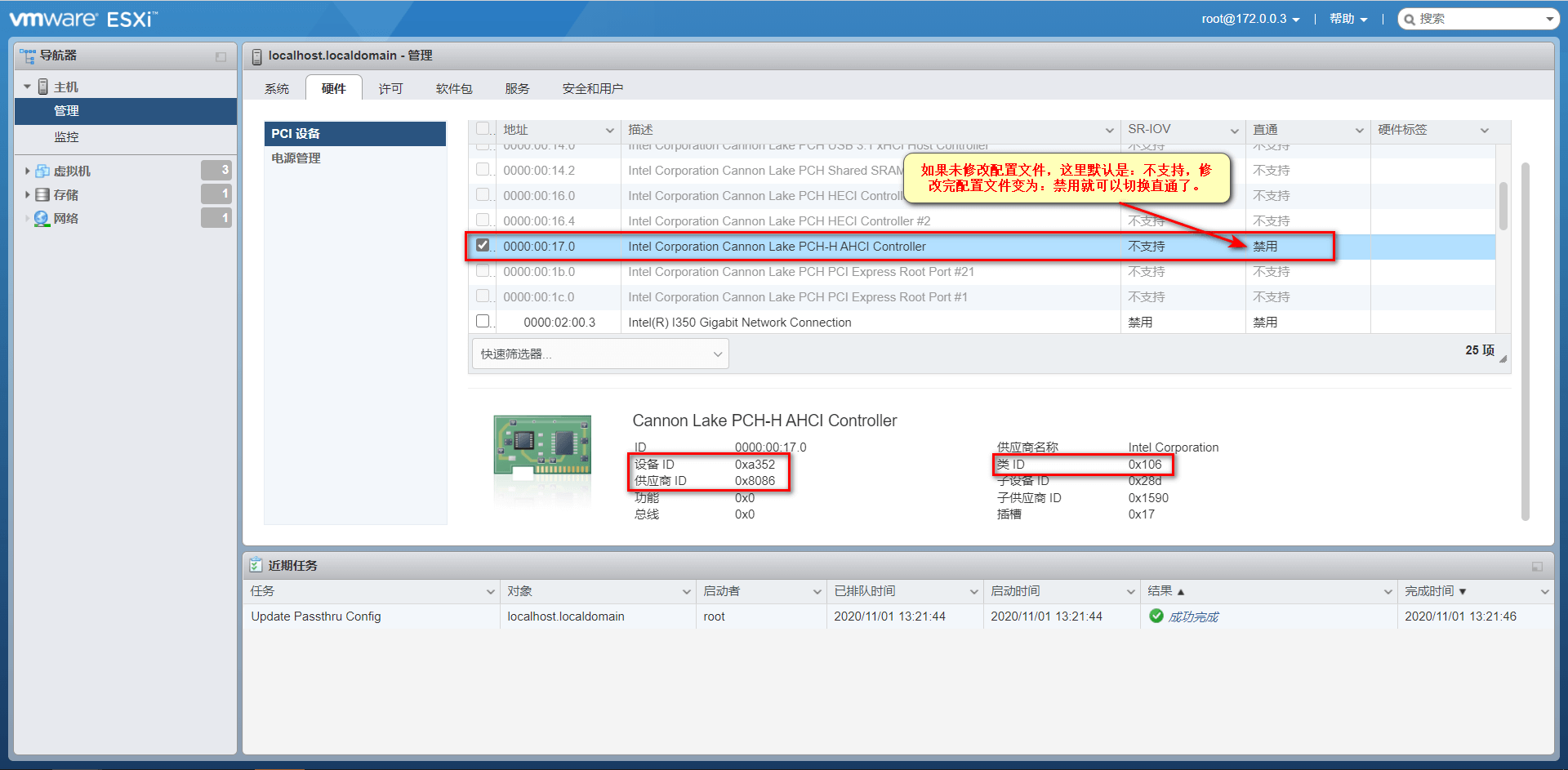1568x770 pixels.
Task: Switch to the Security & Users tab
Action: click(x=593, y=88)
